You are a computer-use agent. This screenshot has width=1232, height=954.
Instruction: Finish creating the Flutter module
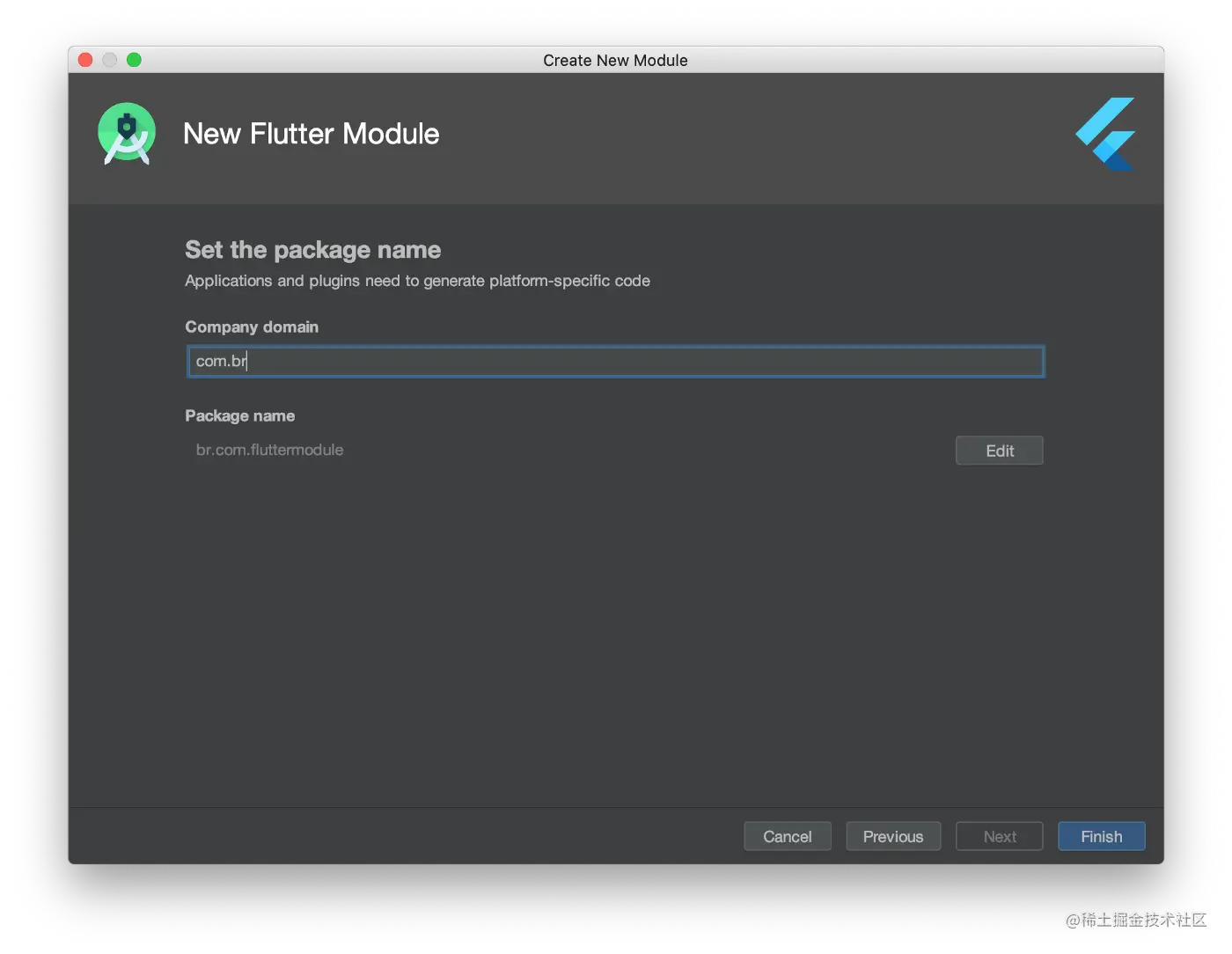tap(1101, 836)
